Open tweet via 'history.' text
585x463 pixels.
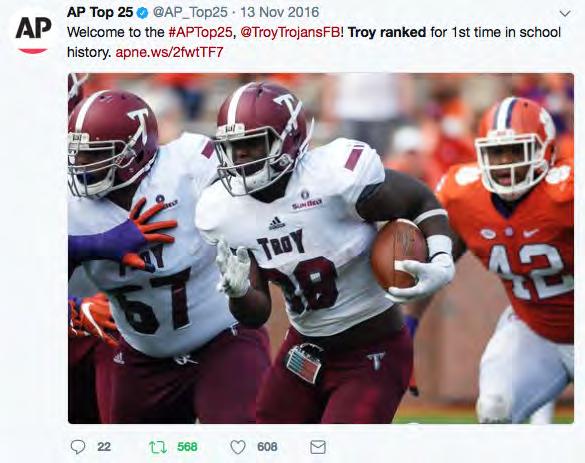89,52
